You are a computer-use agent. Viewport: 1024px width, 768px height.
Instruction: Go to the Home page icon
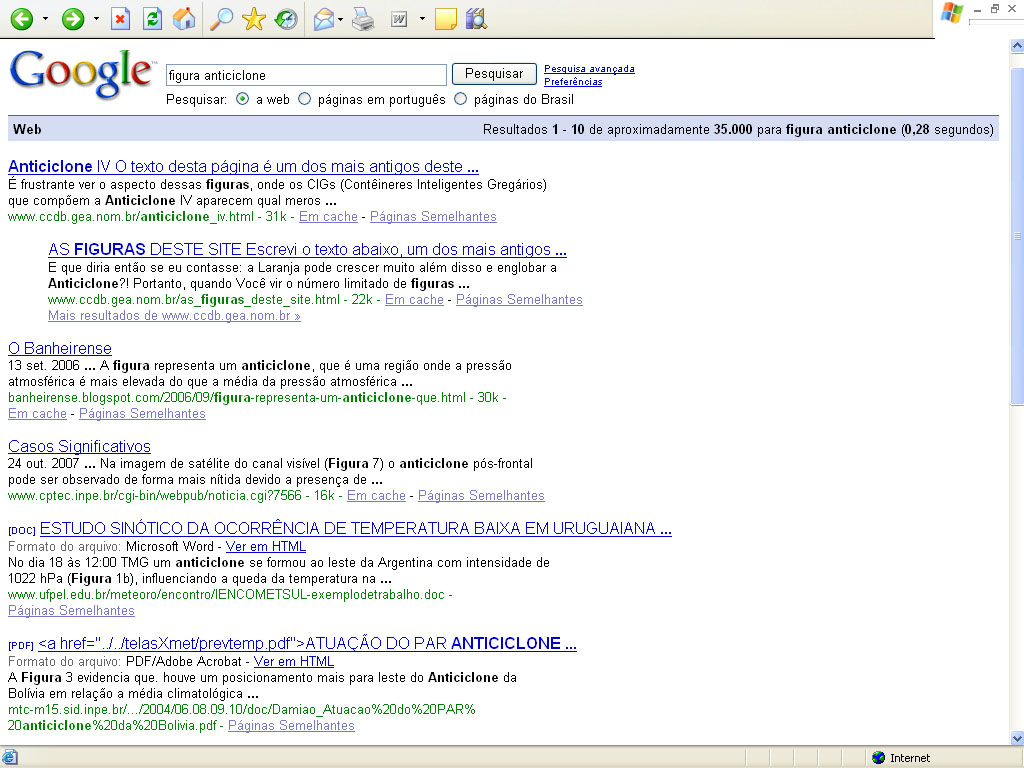[x=184, y=19]
